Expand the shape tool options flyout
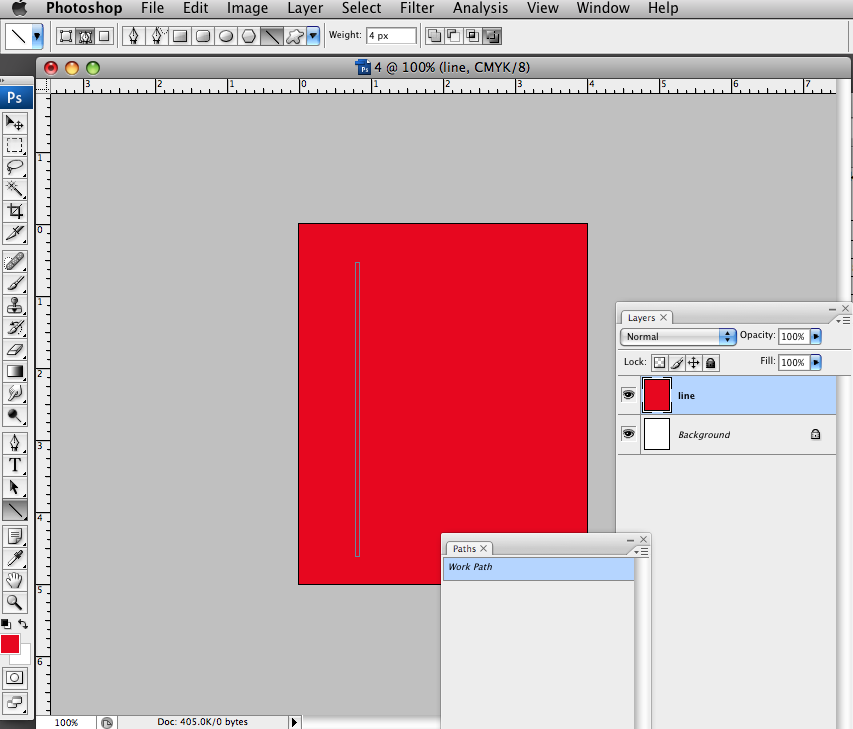This screenshot has width=853, height=729. pos(312,35)
